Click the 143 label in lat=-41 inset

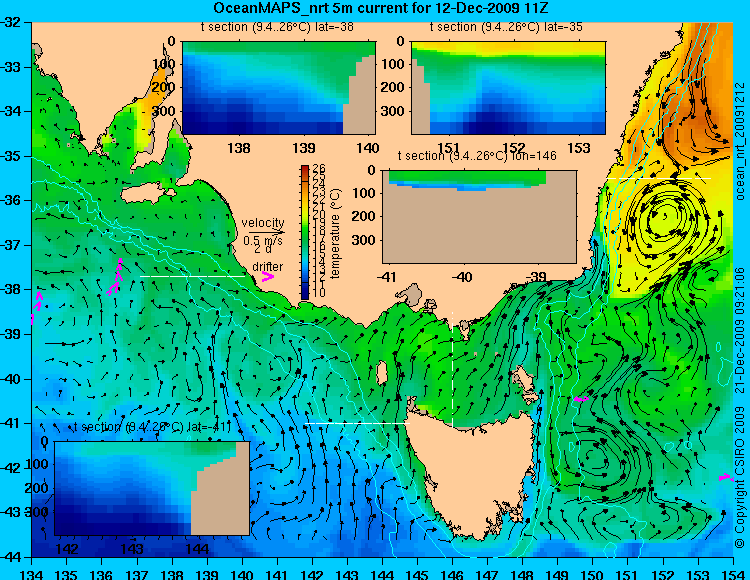(x=132, y=548)
